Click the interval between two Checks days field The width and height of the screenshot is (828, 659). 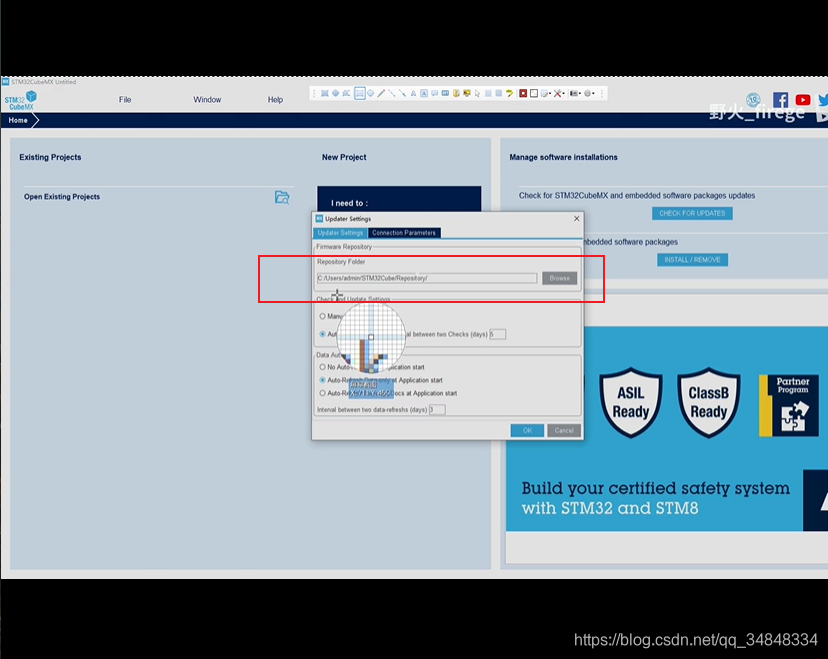(497, 334)
